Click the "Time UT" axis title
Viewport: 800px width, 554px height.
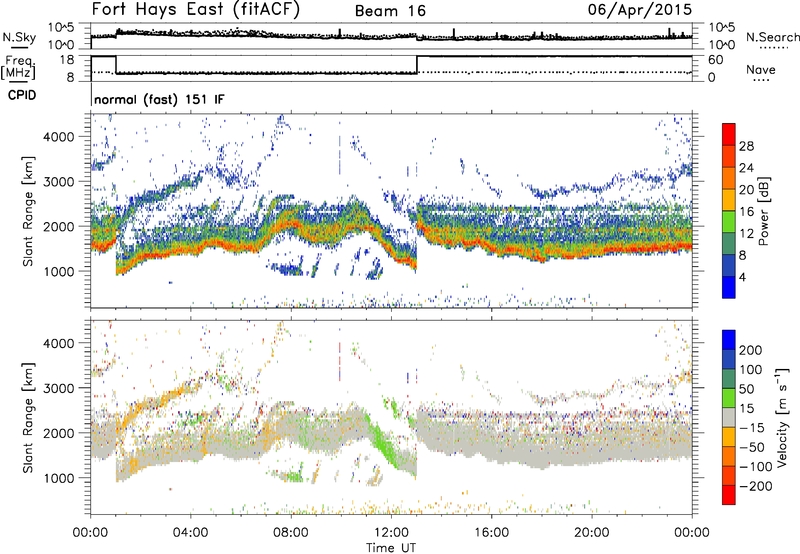click(x=391, y=548)
